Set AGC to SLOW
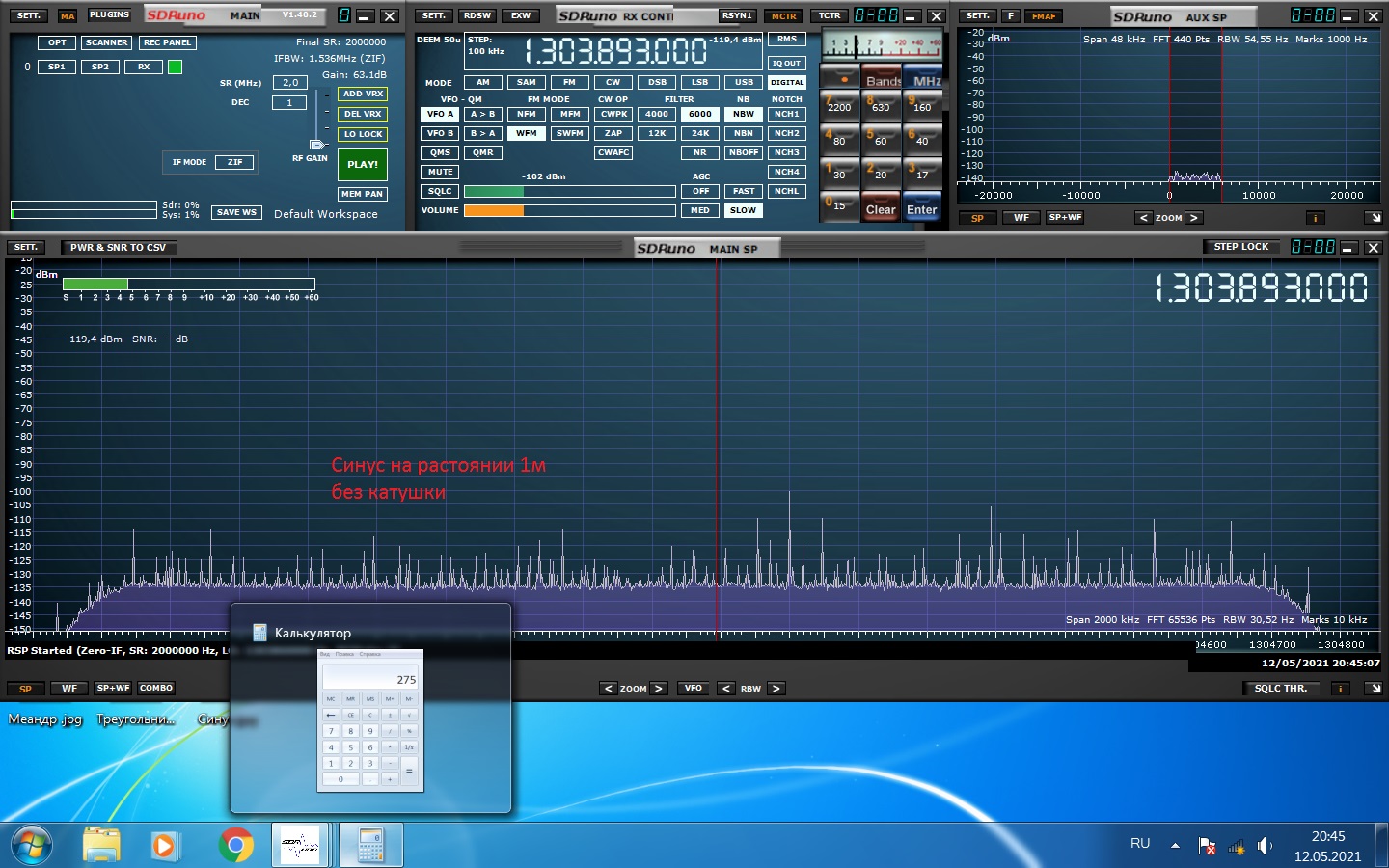Viewport: 1389px width, 868px height. [744, 210]
